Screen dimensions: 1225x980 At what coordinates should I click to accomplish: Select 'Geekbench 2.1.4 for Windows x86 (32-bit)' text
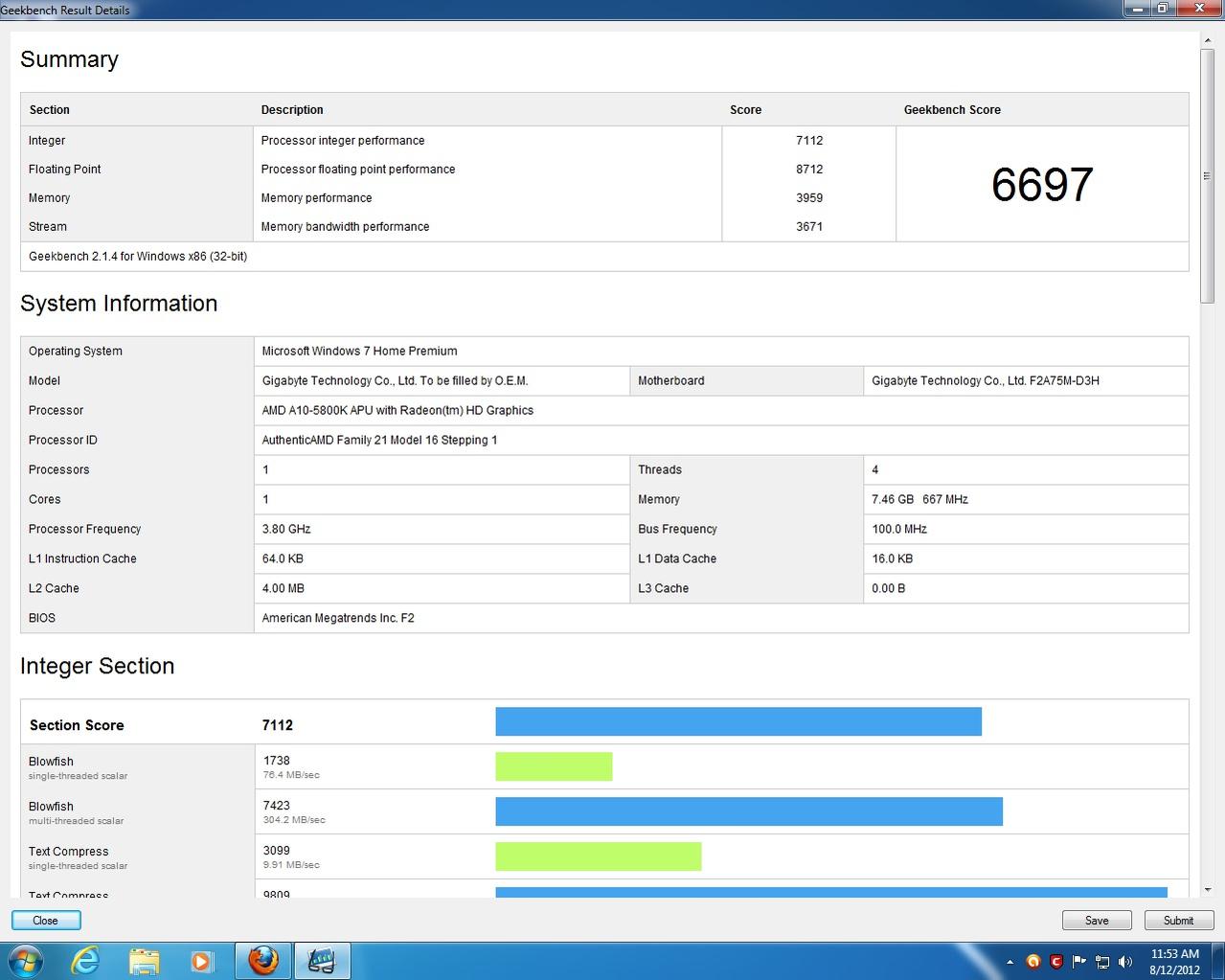click(x=138, y=256)
